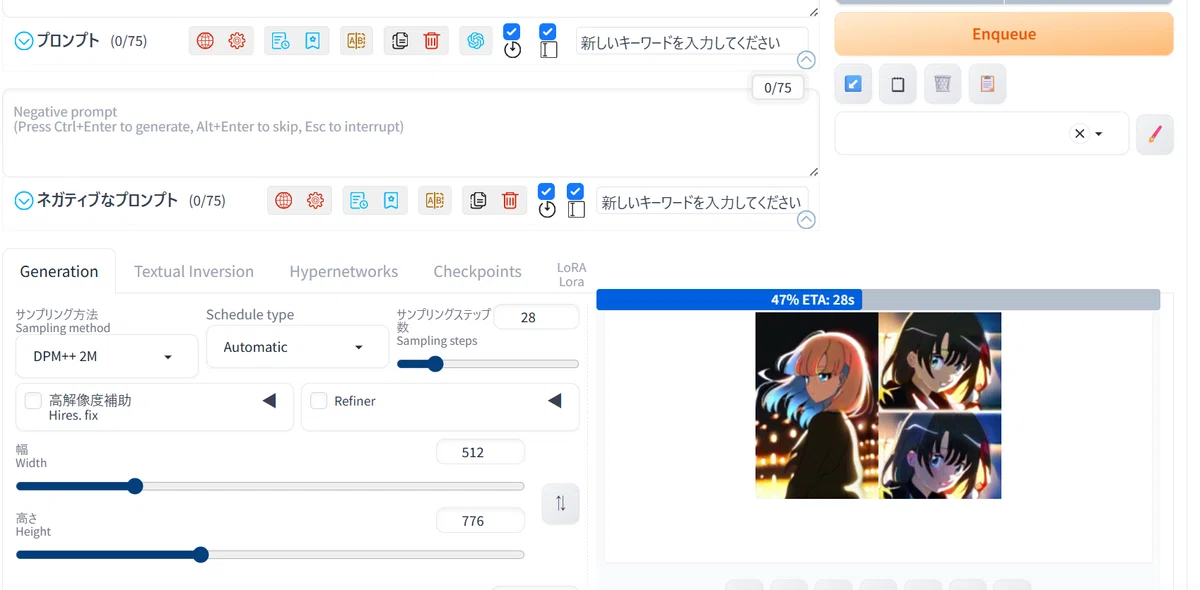
Task: Click the ネガティブなプロンプト new keyword input field
Action: pyautogui.click(x=702, y=201)
